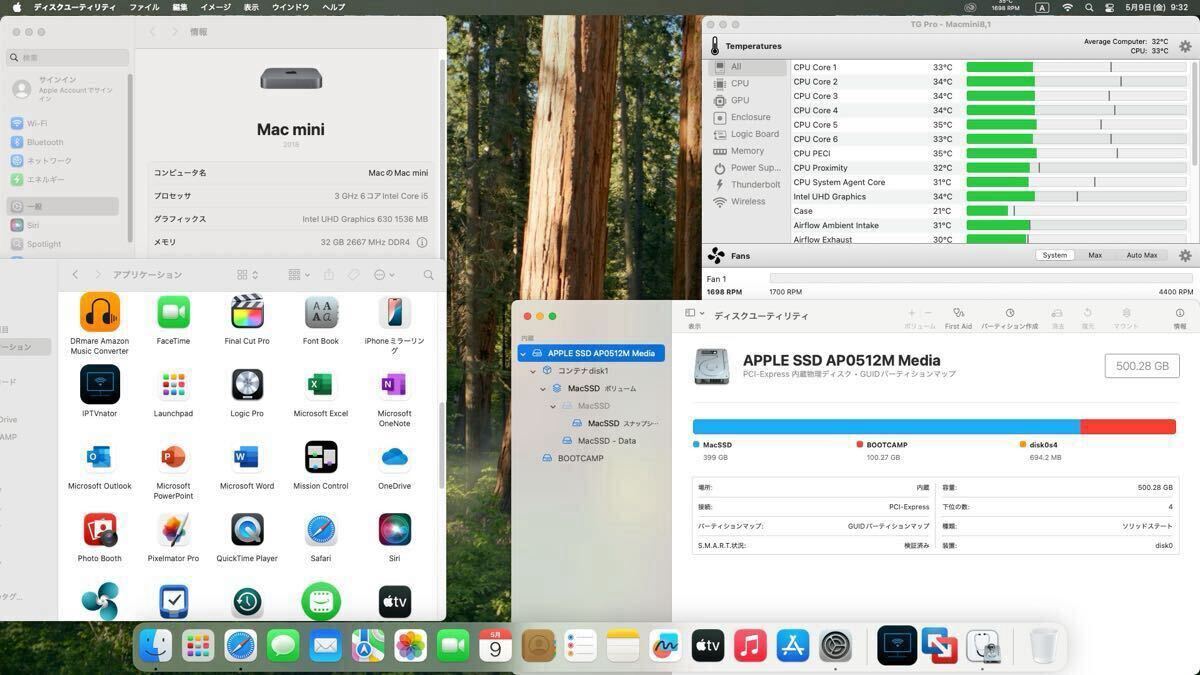This screenshot has height=675, width=1200.
Task: Open Safari in the Applications window
Action: pos(321,530)
